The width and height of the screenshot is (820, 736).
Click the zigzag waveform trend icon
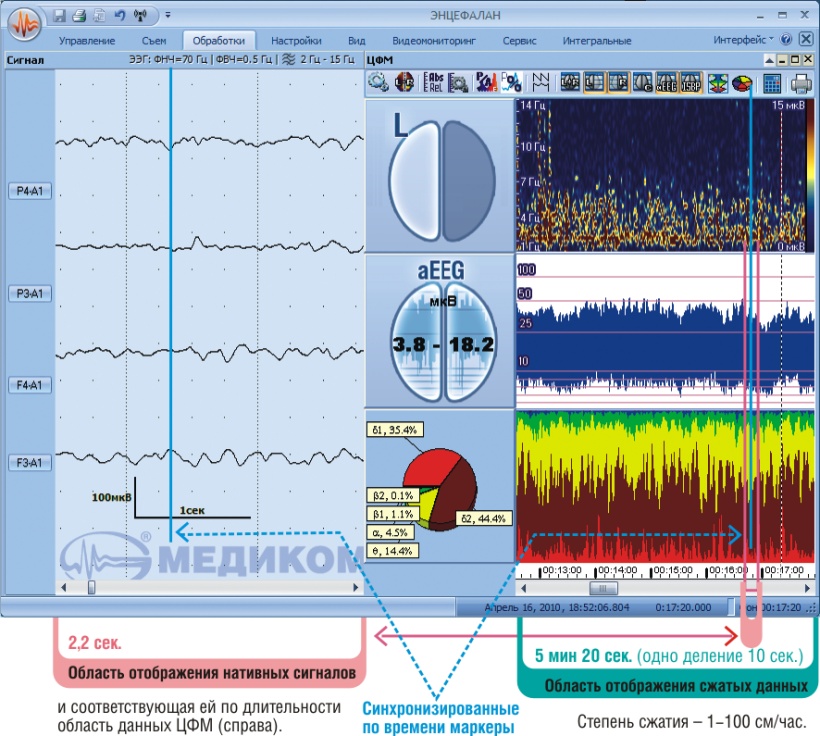coord(541,82)
